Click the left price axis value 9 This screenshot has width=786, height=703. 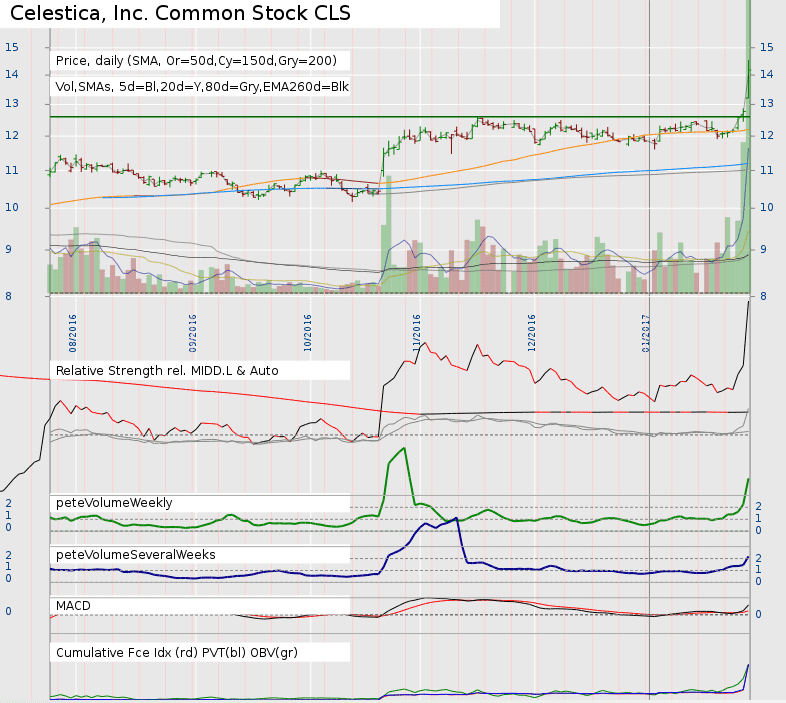[9, 249]
